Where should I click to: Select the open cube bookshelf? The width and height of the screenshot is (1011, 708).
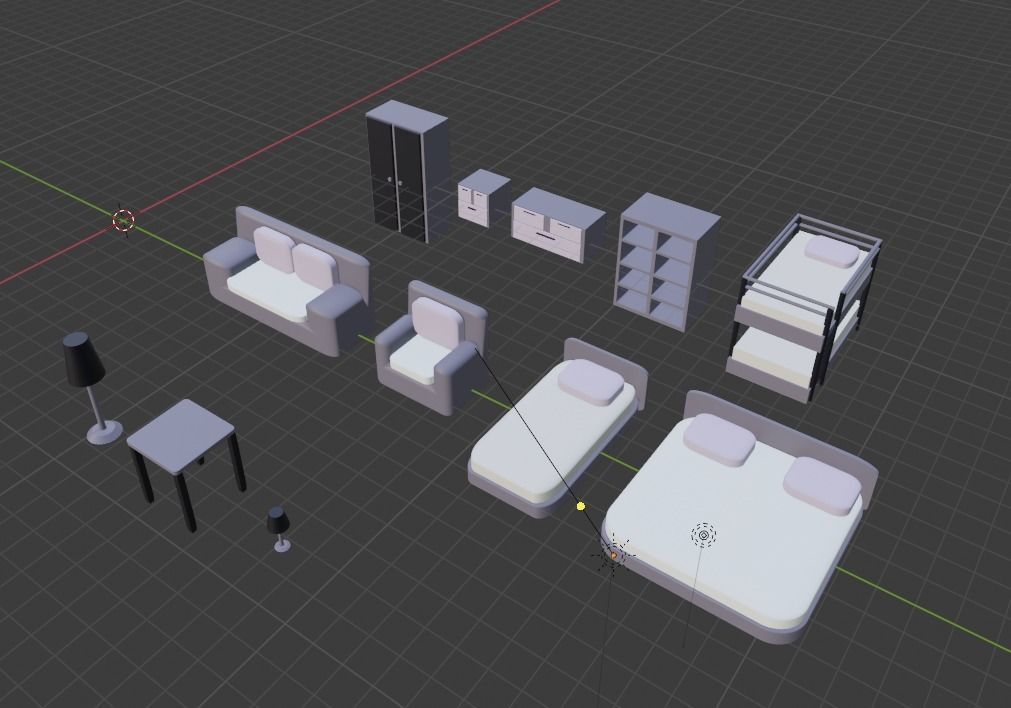(665, 261)
